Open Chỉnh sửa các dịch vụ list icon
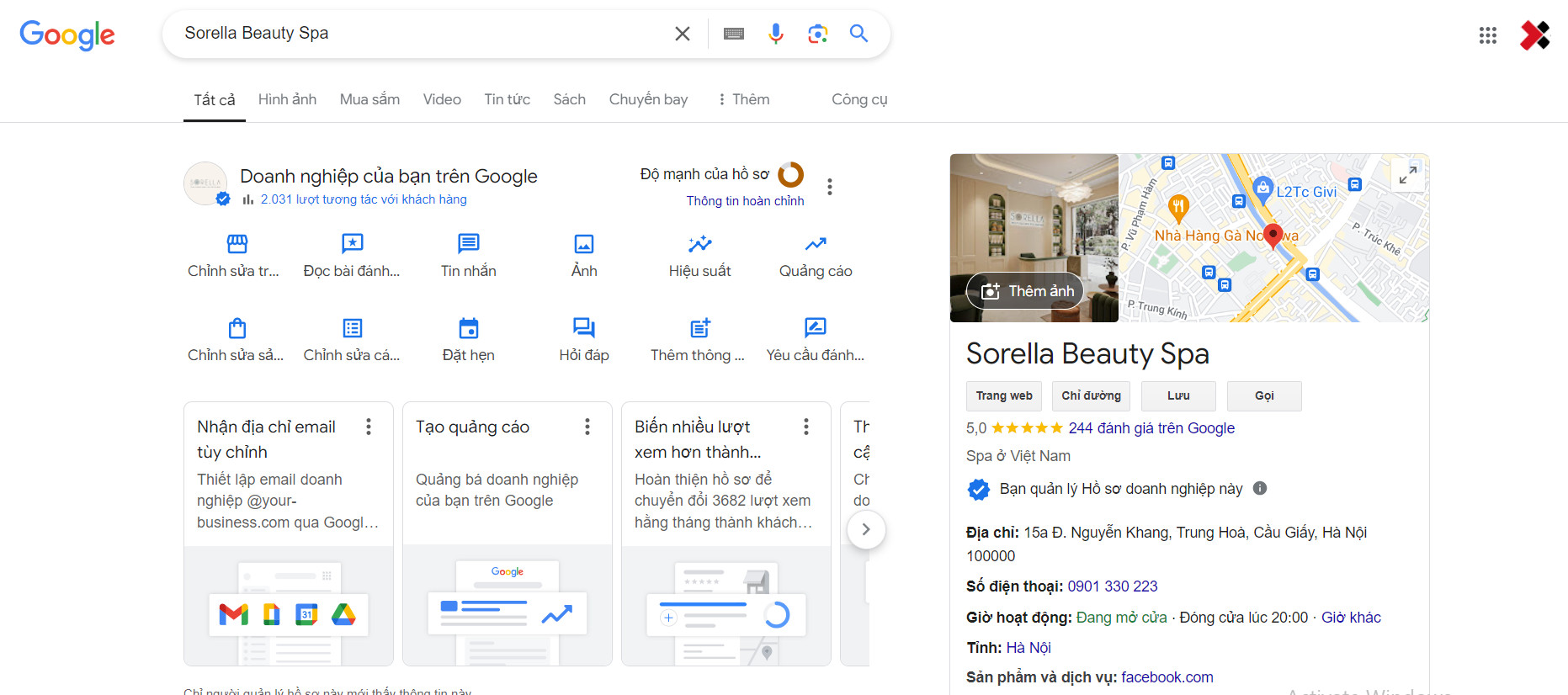 352,328
